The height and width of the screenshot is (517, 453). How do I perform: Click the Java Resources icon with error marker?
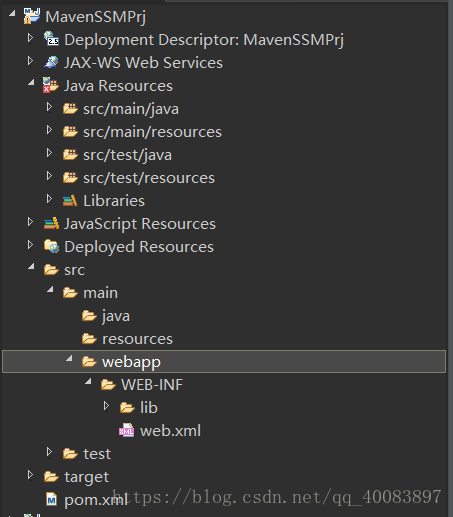click(x=51, y=85)
